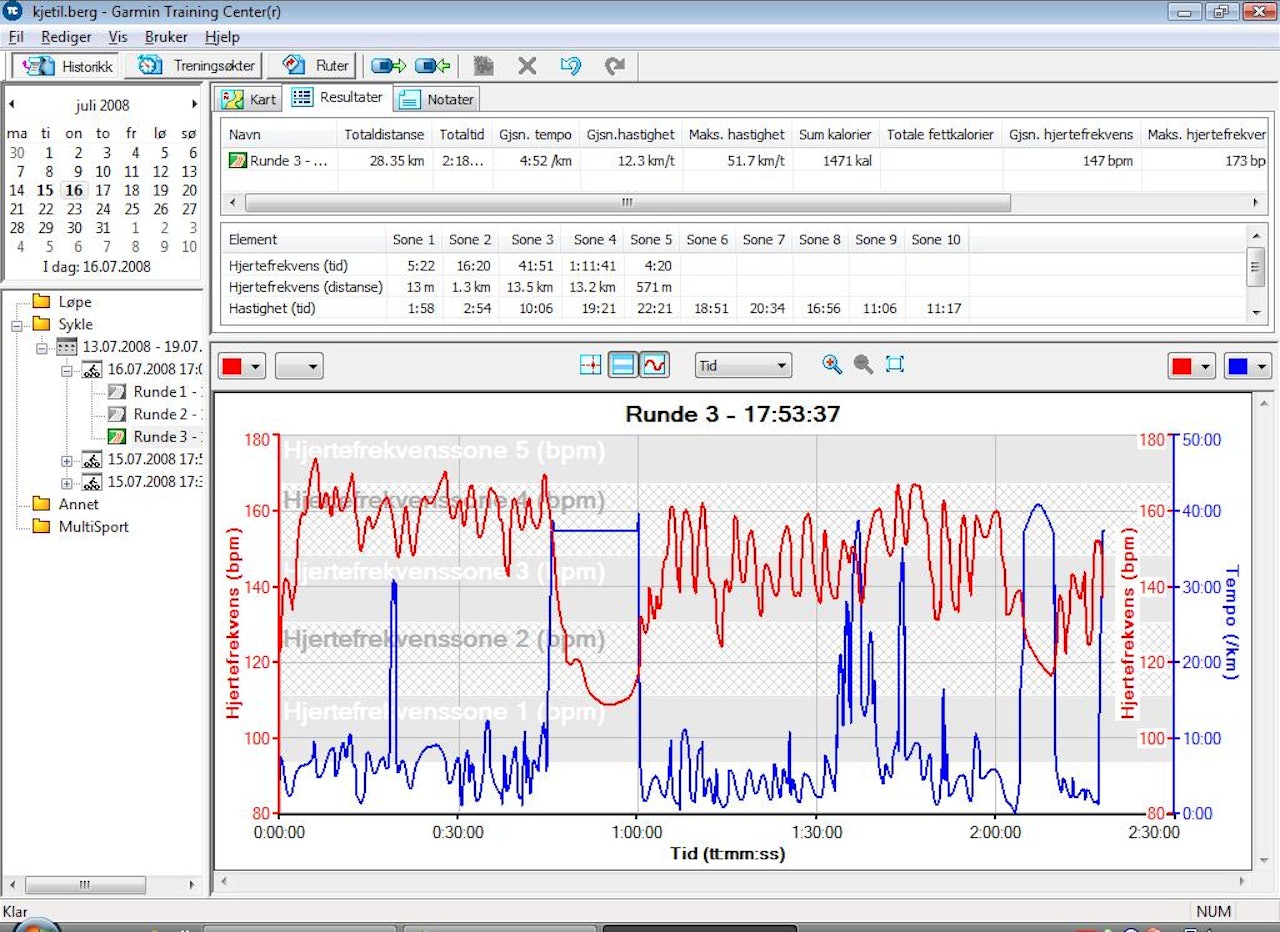Open the Tid x-axis dropdown
The height and width of the screenshot is (932, 1280).
pyautogui.click(x=743, y=366)
